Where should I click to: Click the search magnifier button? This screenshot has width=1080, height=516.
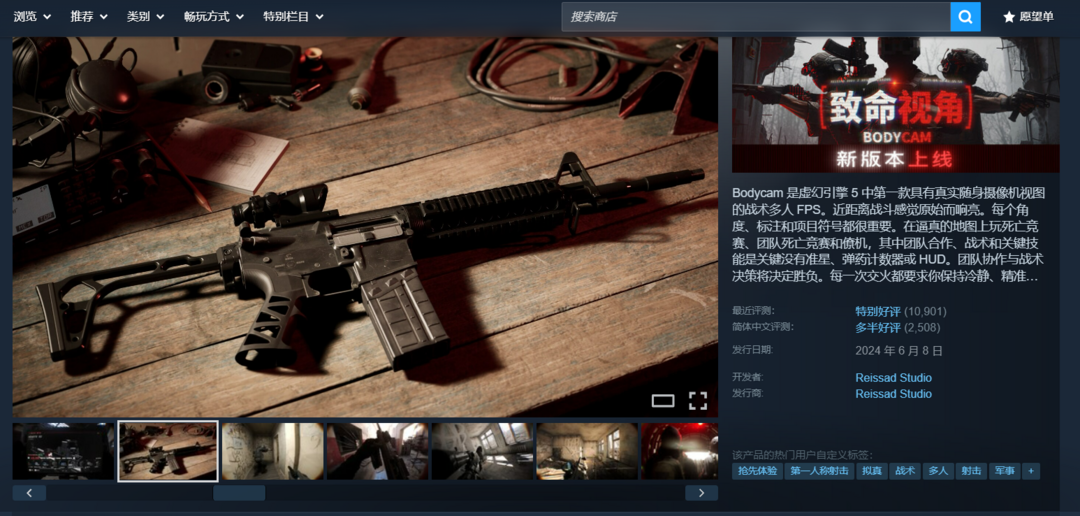click(x=965, y=17)
